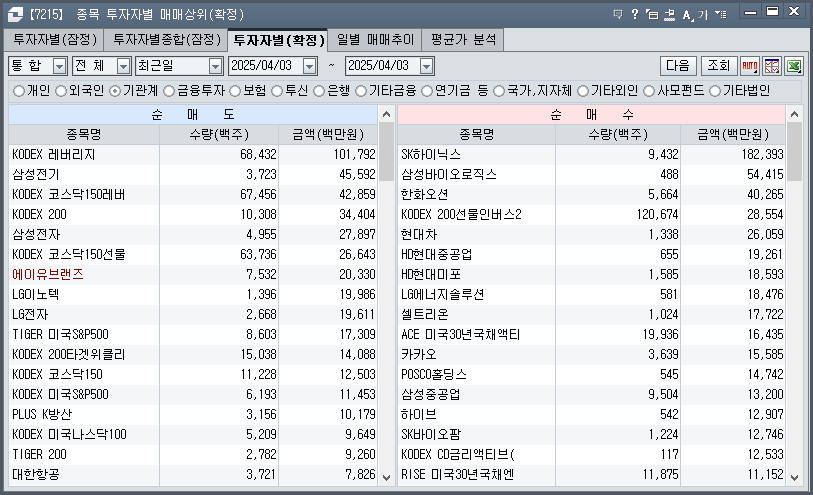
Task: Click the start date field 2025/04/03
Action: point(265,66)
